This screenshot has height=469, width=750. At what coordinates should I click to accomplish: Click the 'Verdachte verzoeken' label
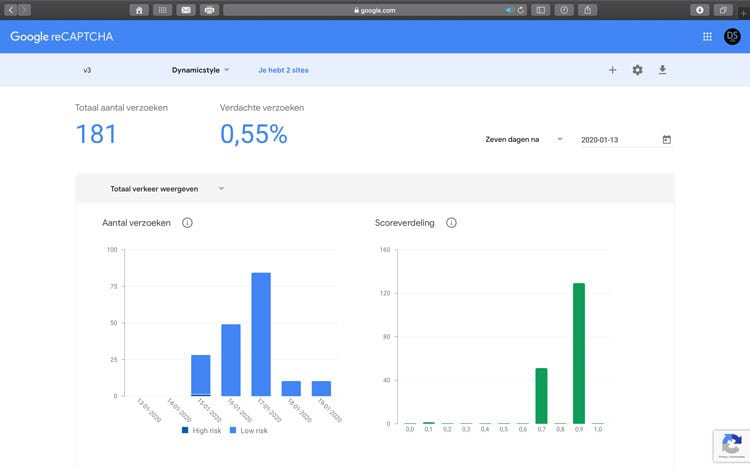[262, 108]
